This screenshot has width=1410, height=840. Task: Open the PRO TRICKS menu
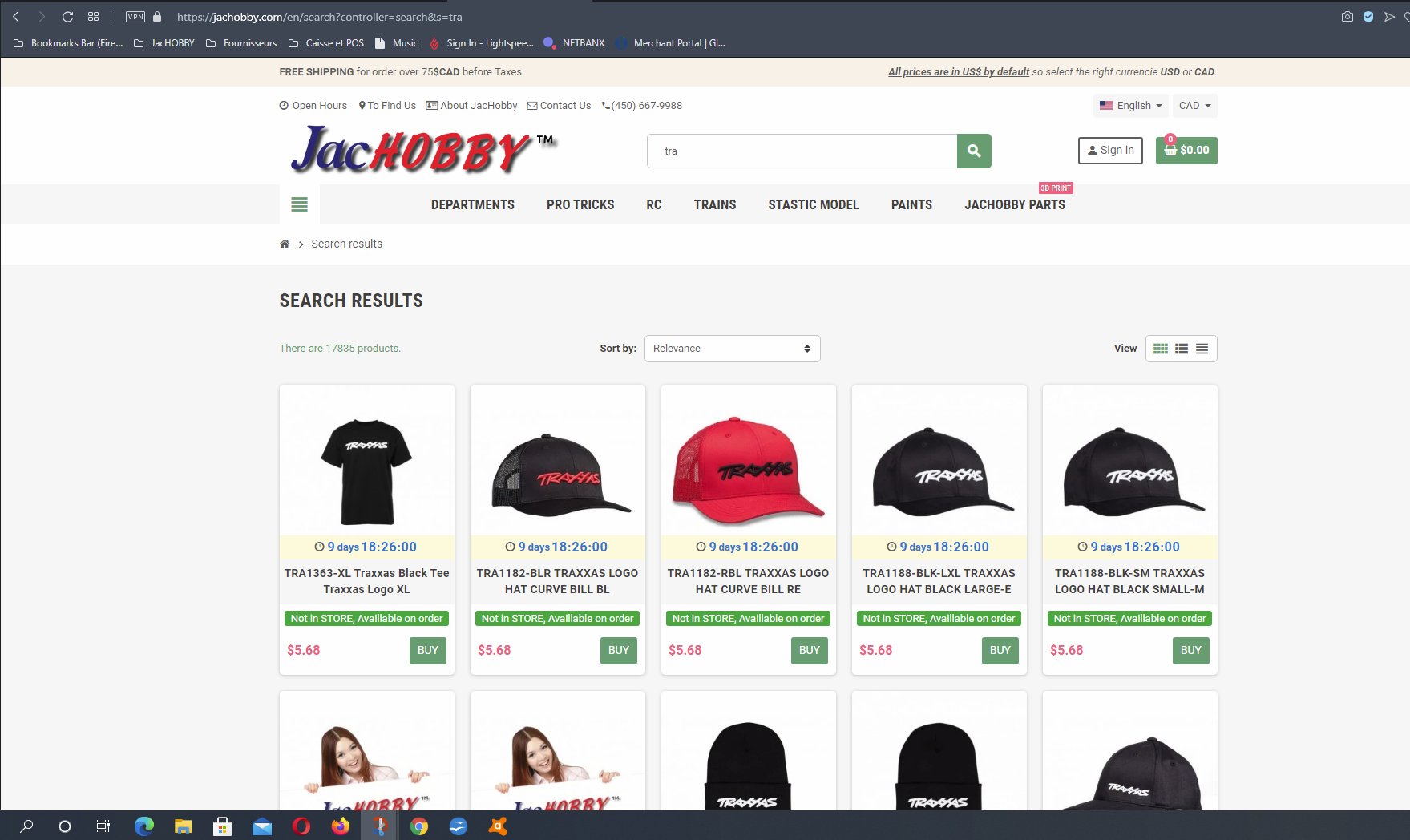pyautogui.click(x=580, y=205)
